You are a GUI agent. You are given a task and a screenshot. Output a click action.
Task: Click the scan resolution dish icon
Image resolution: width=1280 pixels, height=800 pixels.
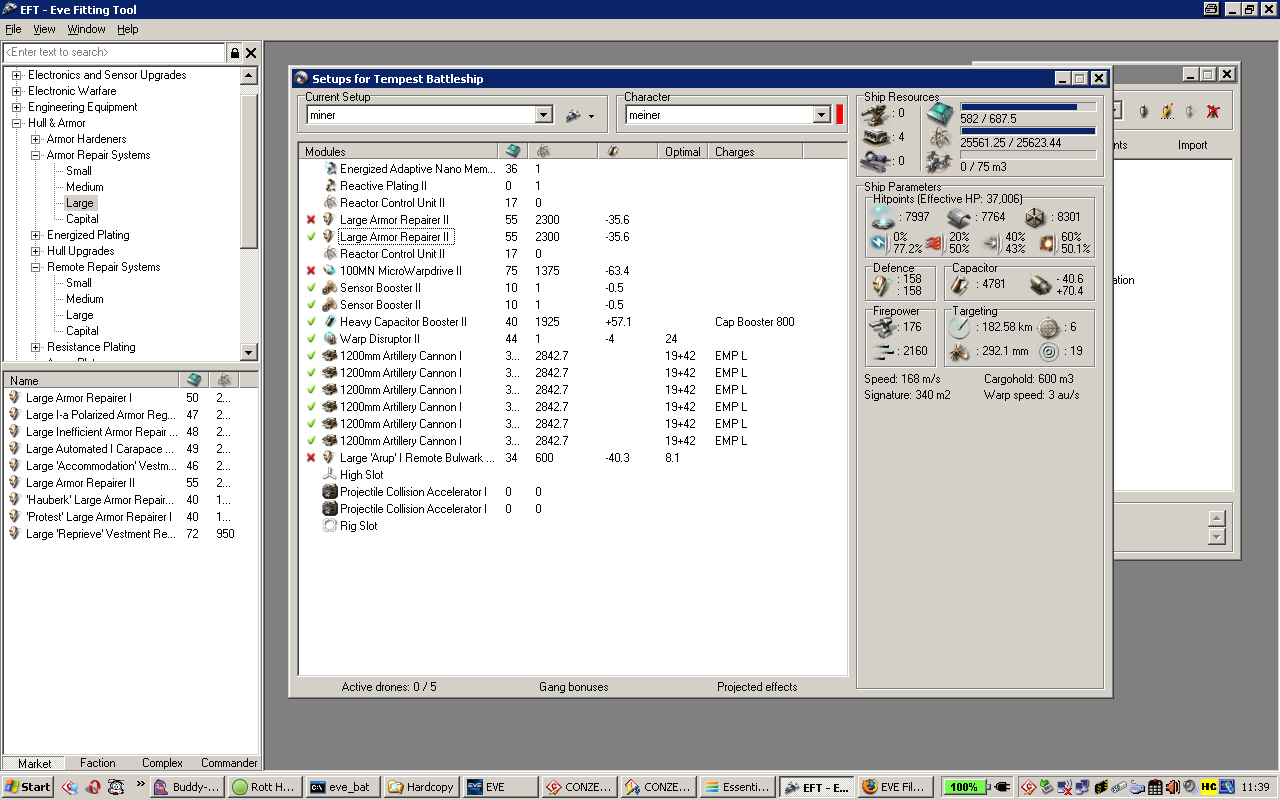point(960,352)
